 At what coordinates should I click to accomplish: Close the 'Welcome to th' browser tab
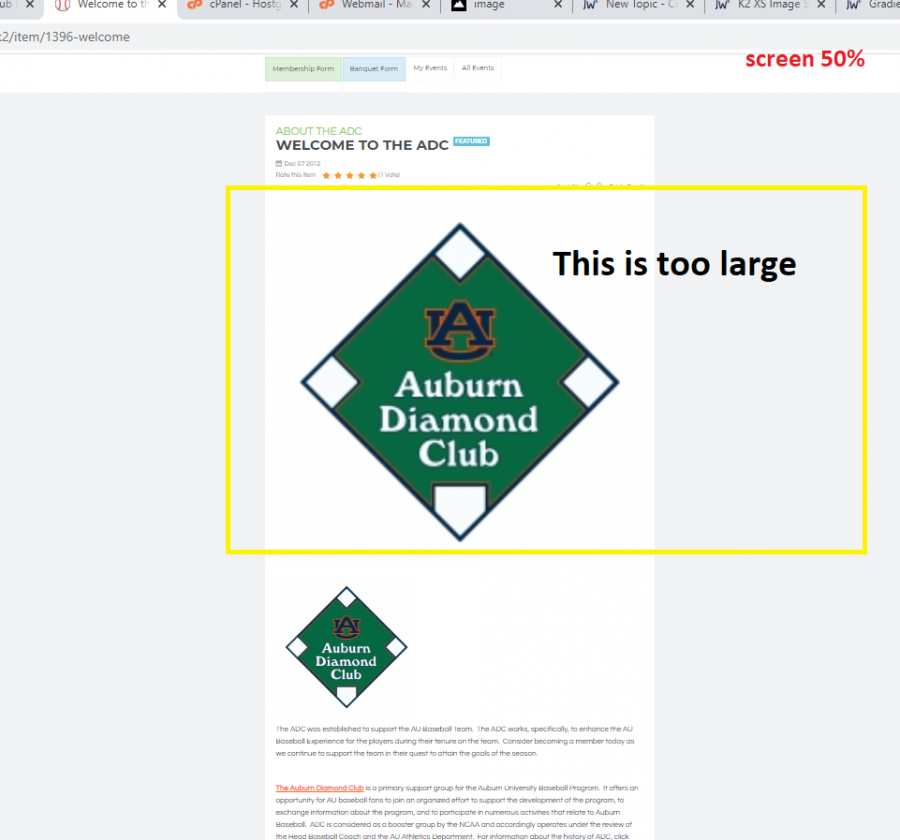pos(162,5)
